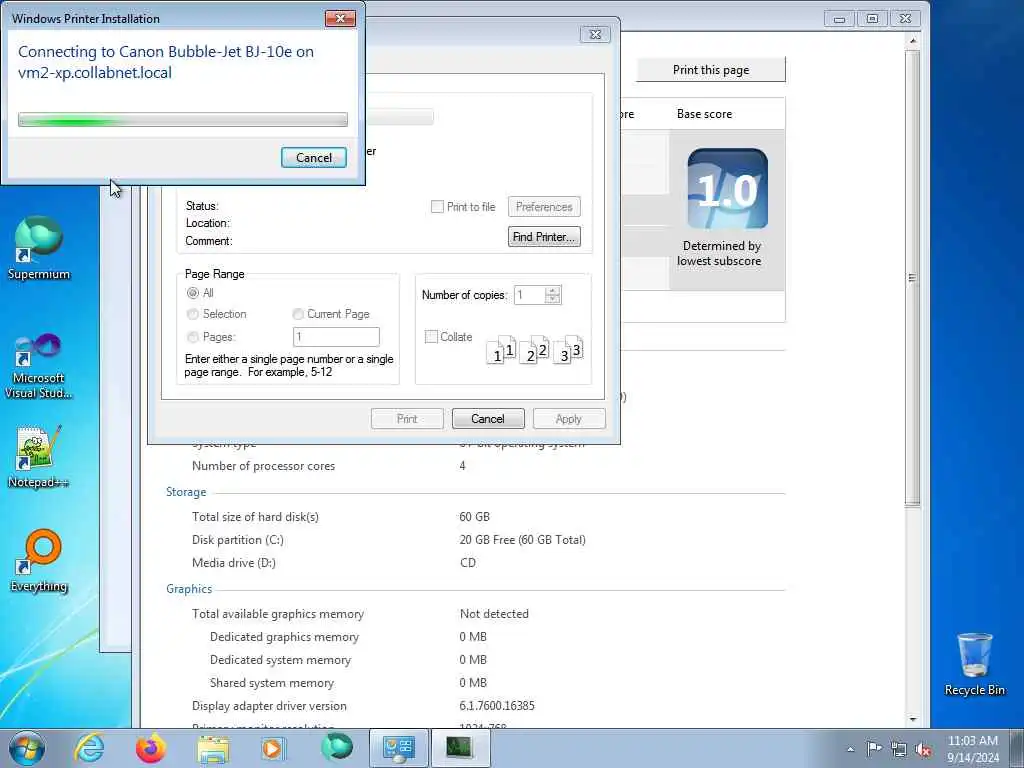Close the Windows Printer Installation window
The image size is (1024, 768).
pos(340,18)
